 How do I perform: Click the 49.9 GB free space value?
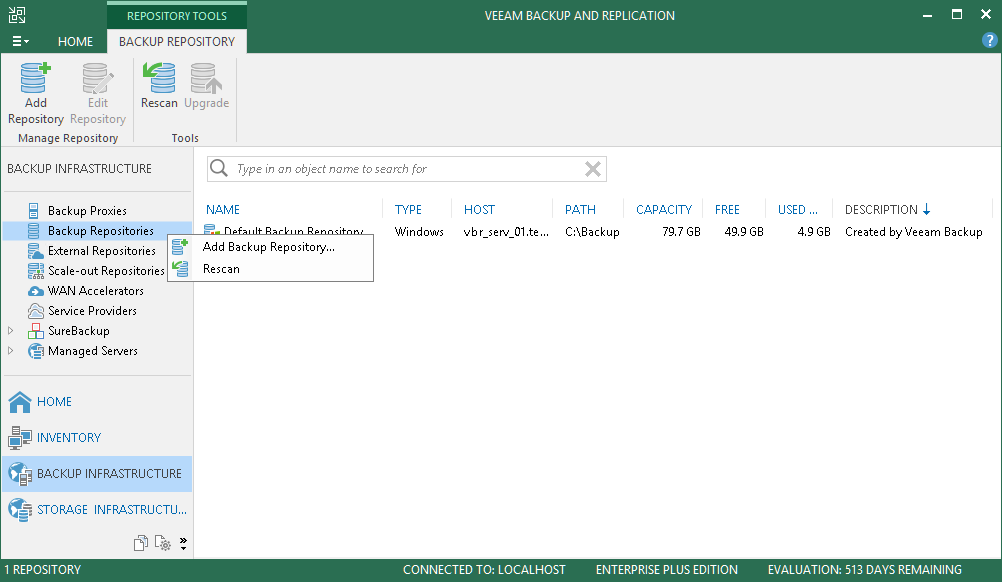coord(744,232)
